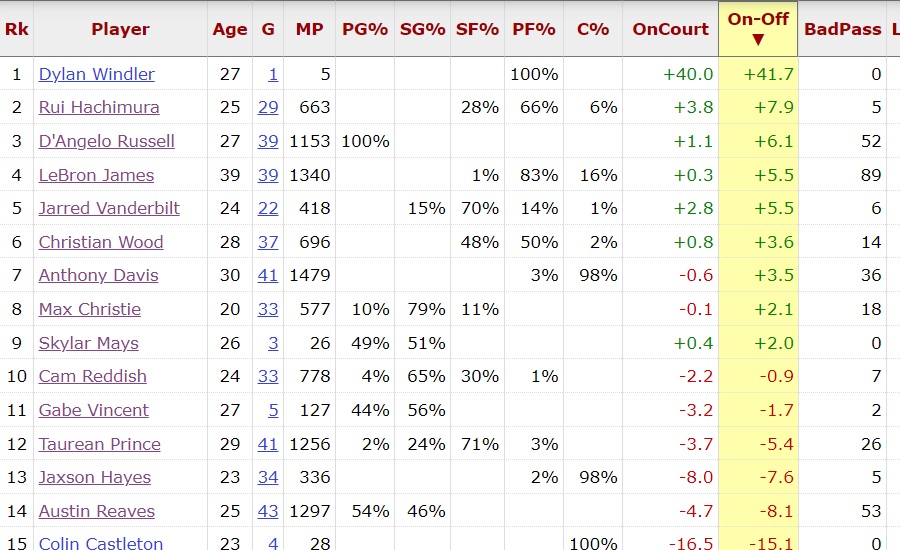Open D'Angelo Russell profile link
900x550 pixels.
click(x=106, y=141)
